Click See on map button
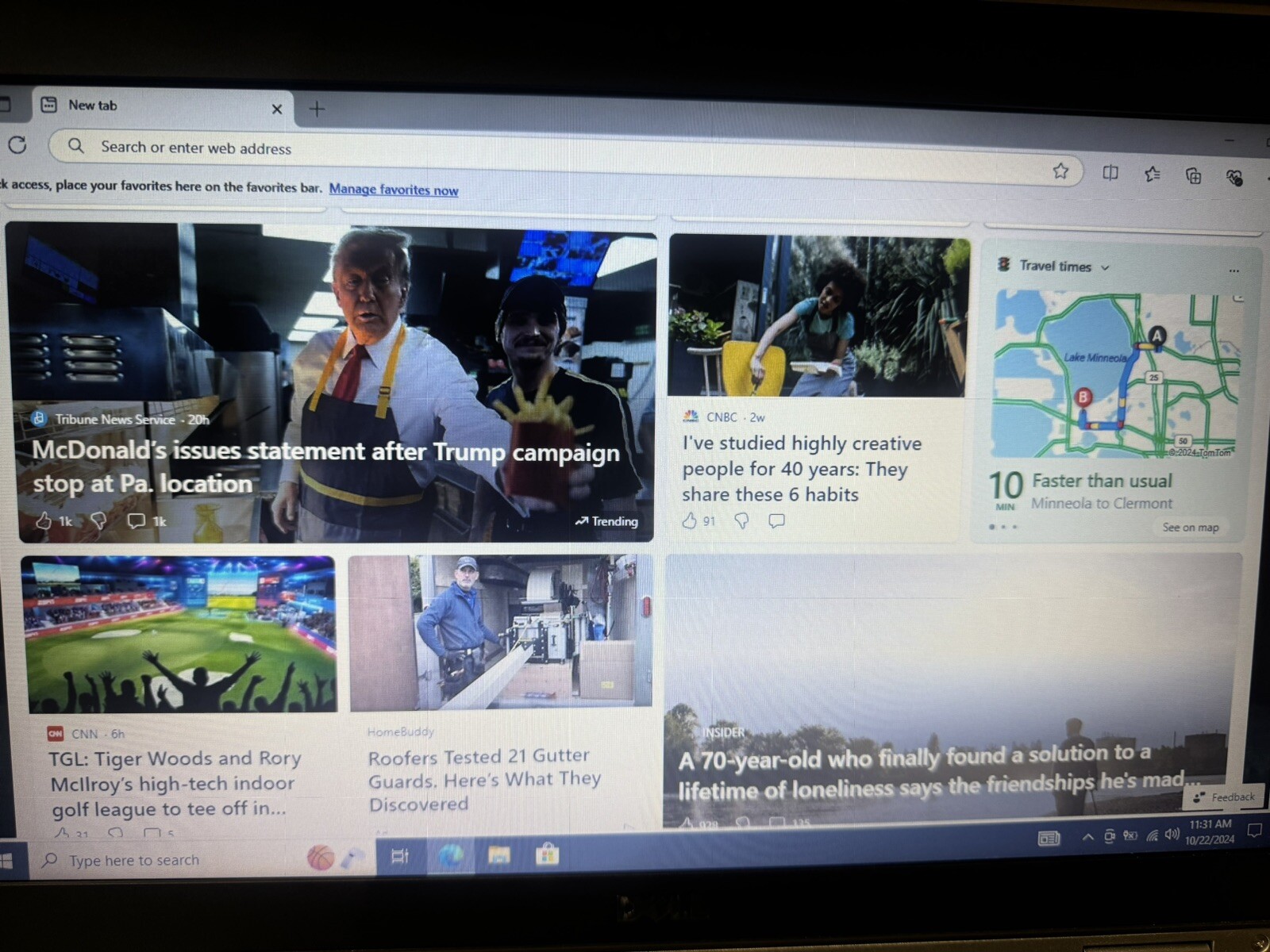The image size is (1270, 952). click(x=1190, y=528)
